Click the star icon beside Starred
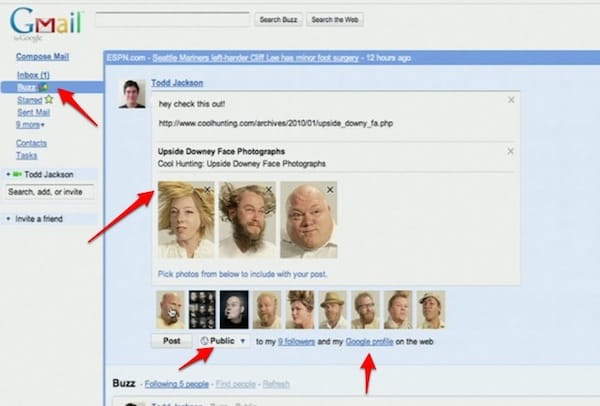Viewport: 600px width, 406px height. pos(47,100)
